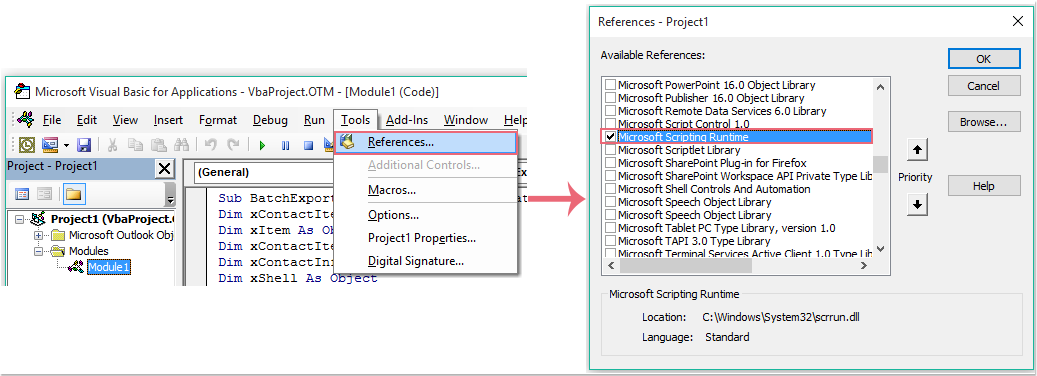Run the macro with green play icon

click(263, 145)
